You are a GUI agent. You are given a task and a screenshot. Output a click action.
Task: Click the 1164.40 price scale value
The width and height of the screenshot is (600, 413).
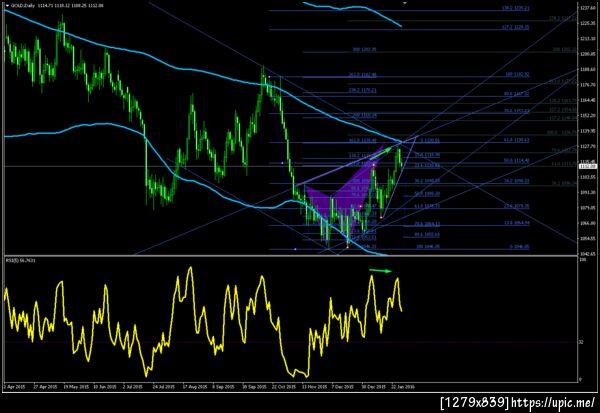tap(587, 100)
